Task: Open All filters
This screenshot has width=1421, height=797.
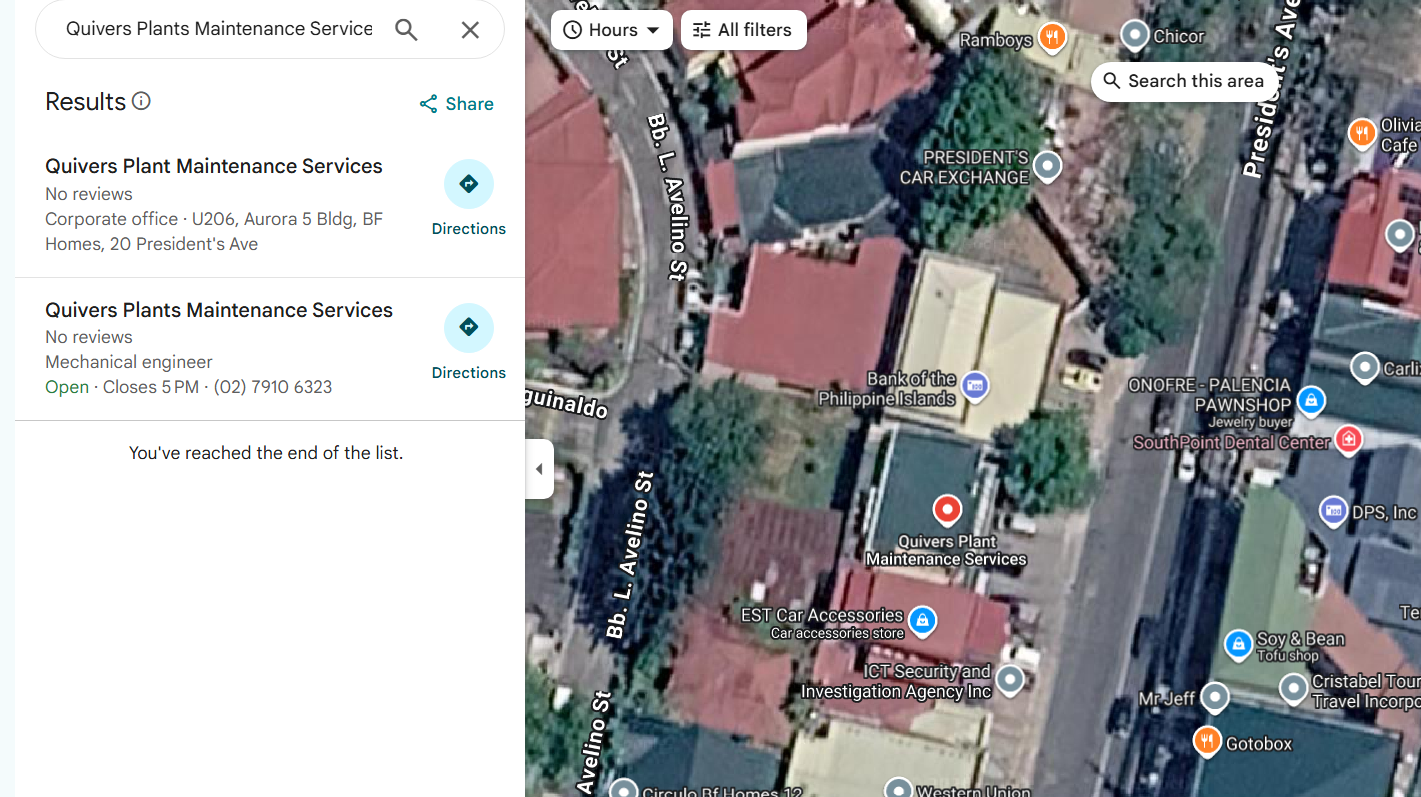Action: click(743, 30)
